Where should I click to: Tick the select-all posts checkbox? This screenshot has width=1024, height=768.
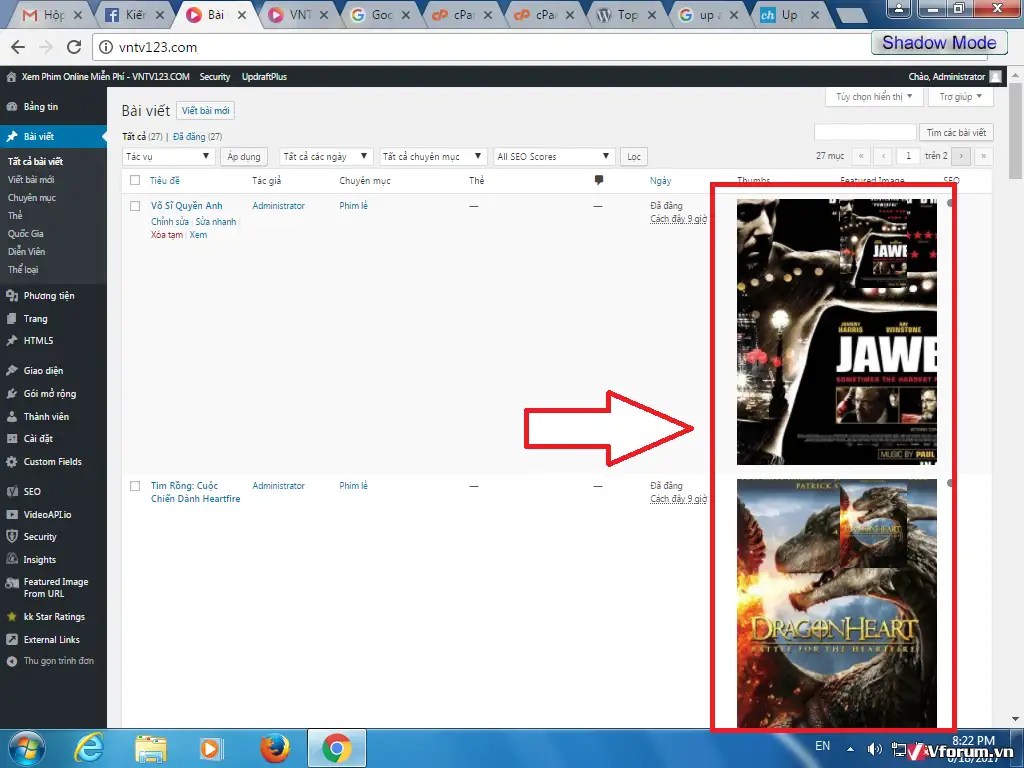(x=135, y=180)
